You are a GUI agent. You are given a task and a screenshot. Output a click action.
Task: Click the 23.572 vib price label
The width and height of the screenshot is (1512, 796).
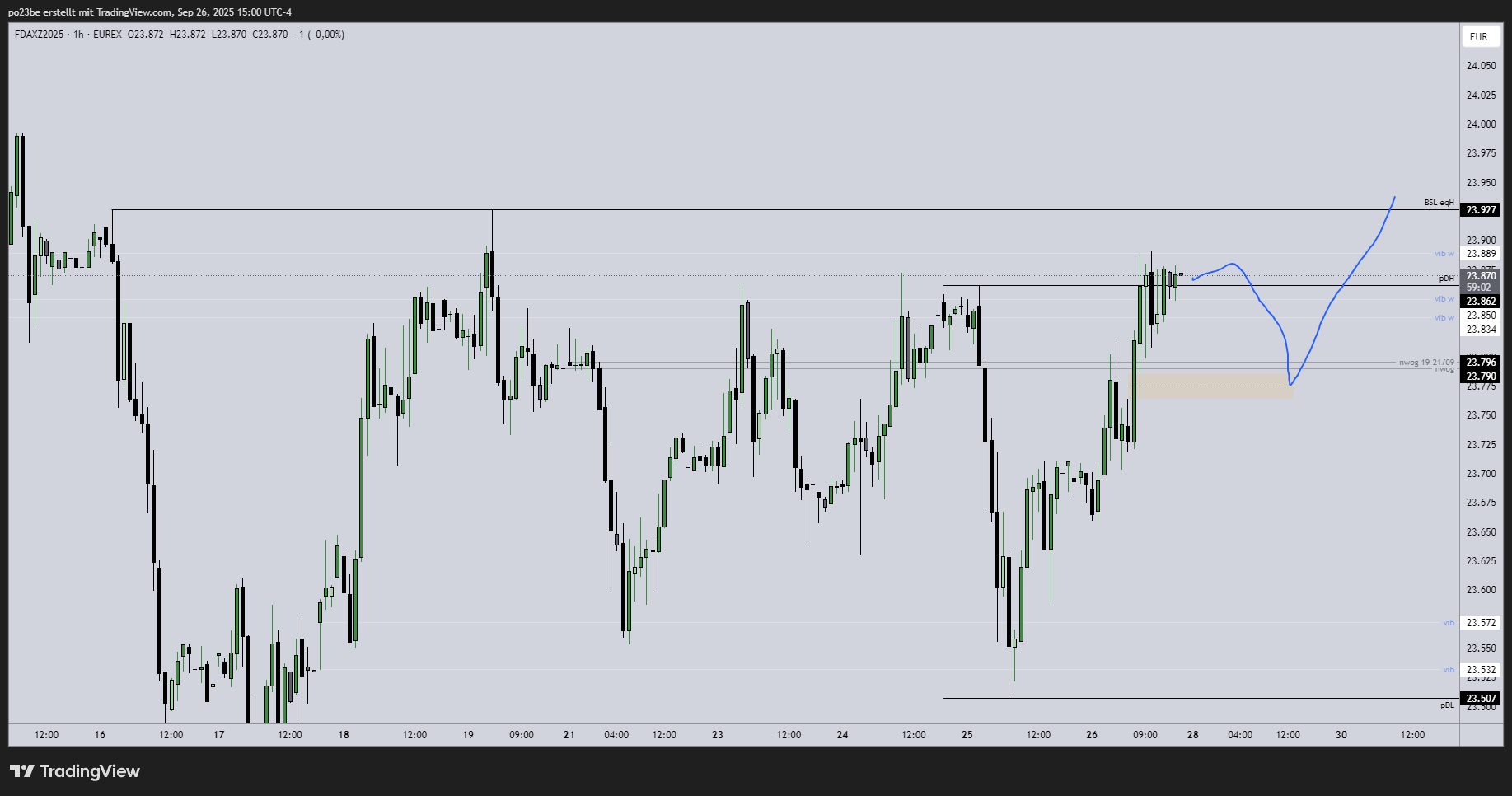(1481, 623)
